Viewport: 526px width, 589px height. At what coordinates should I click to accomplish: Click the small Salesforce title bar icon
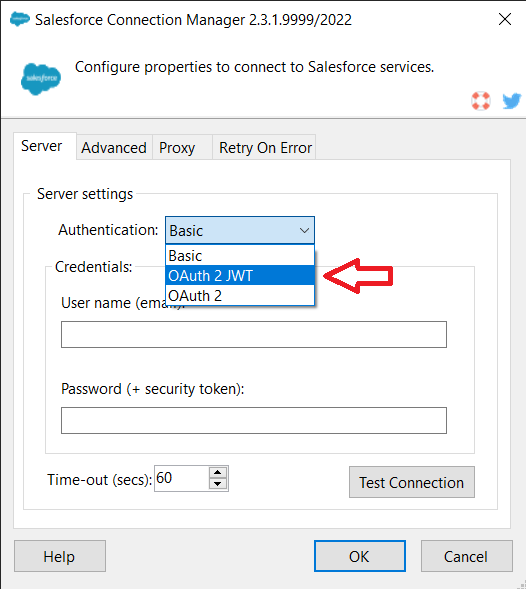pos(20,19)
